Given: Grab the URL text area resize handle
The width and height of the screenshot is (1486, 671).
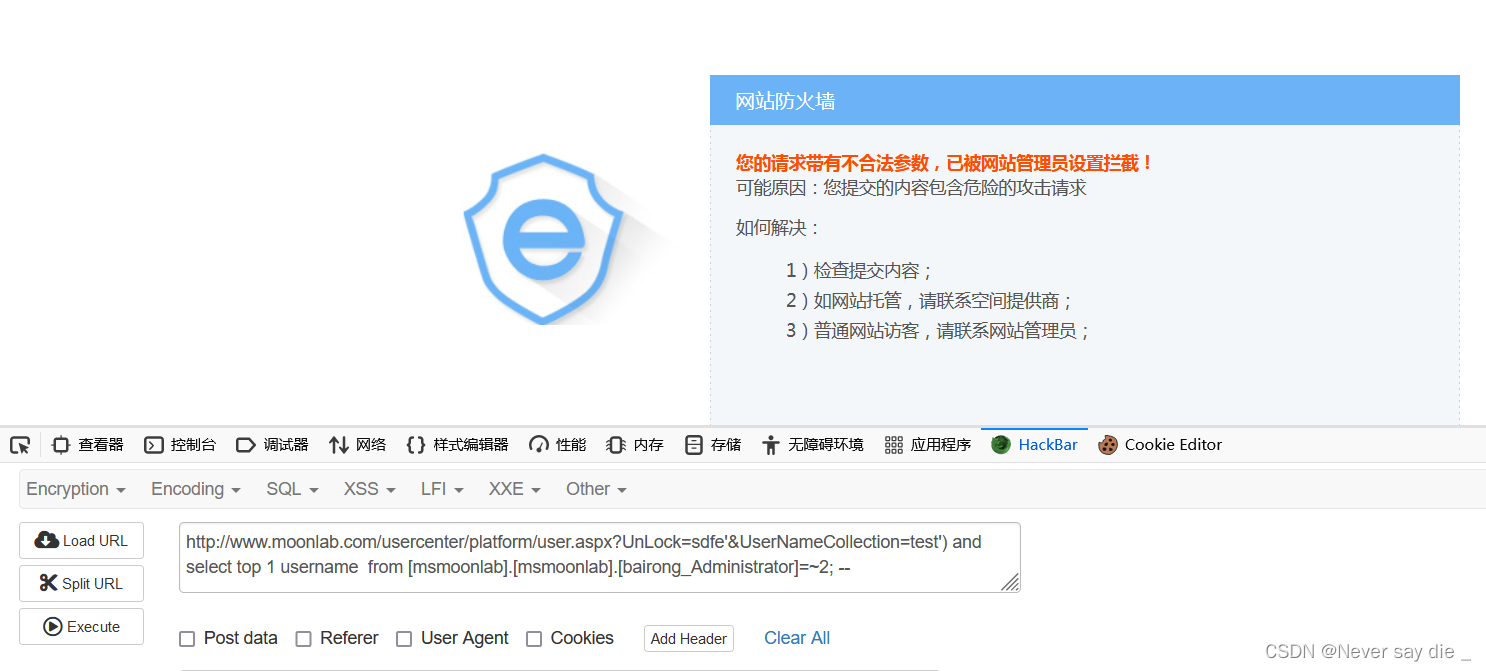Looking at the screenshot, I should click(1010, 582).
